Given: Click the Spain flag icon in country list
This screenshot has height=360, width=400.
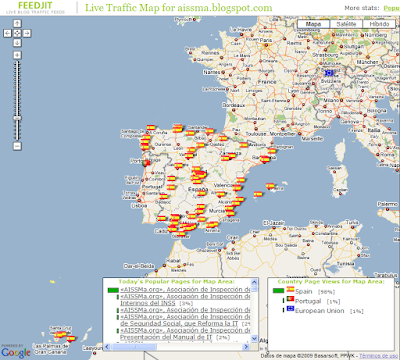Looking at the screenshot, I should tap(290, 289).
